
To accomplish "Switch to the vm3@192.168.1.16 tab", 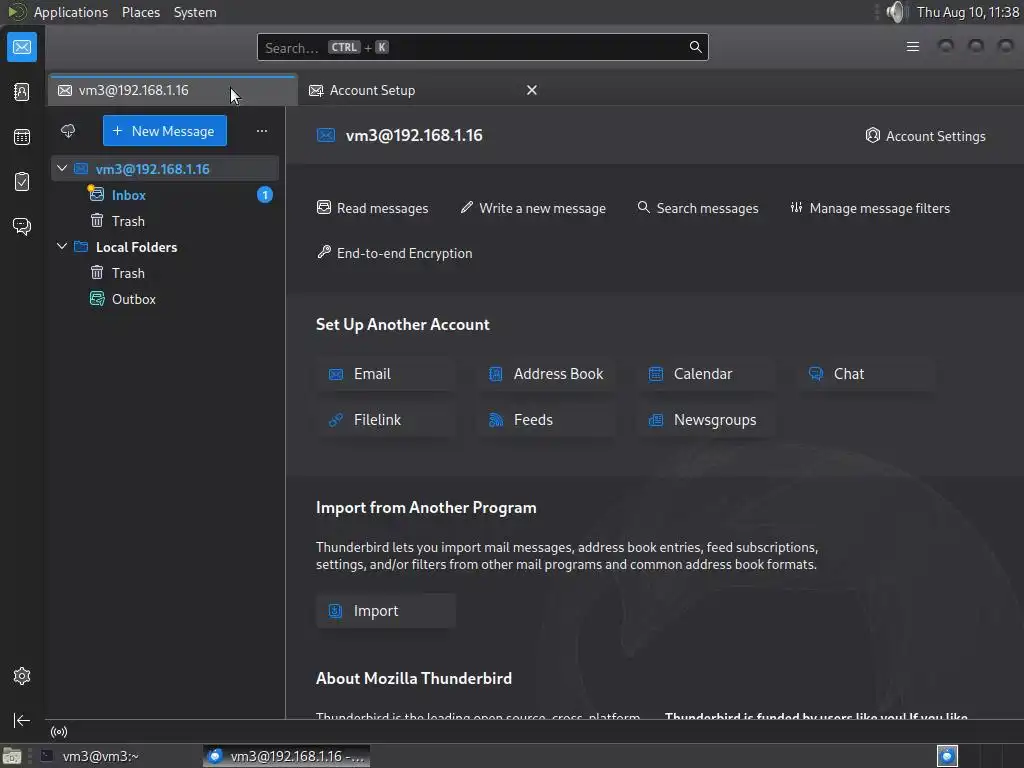I will pos(172,90).
